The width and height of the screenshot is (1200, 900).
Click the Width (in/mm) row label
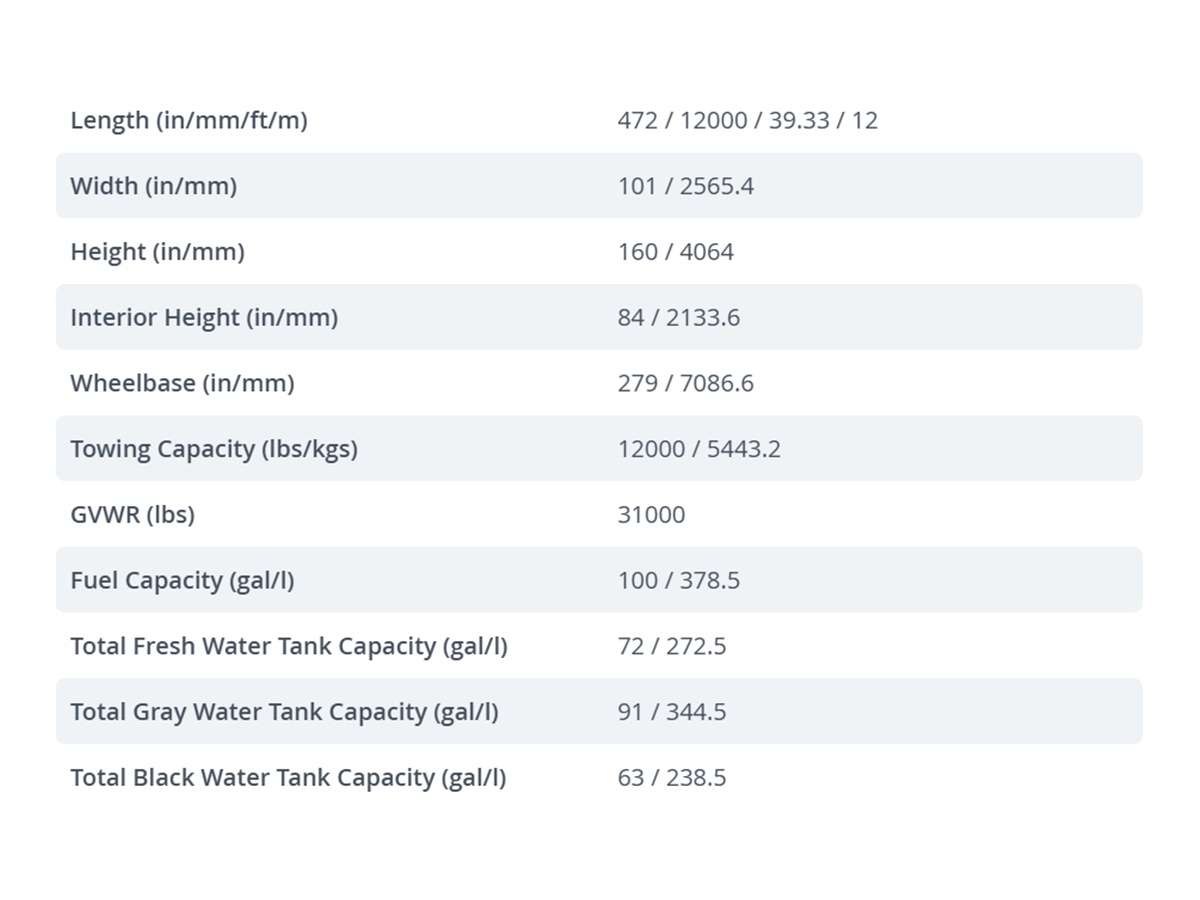pyautogui.click(x=154, y=186)
